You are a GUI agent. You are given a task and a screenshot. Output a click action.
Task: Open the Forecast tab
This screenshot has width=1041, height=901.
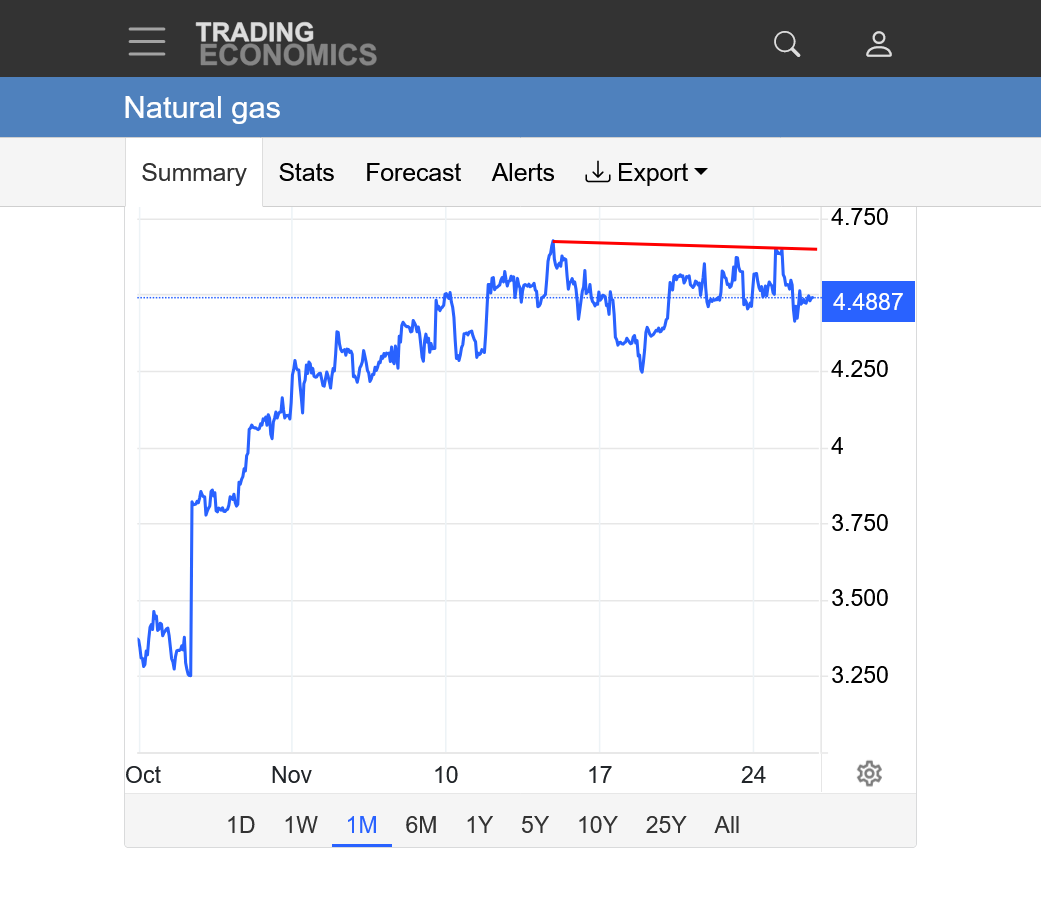(x=413, y=173)
